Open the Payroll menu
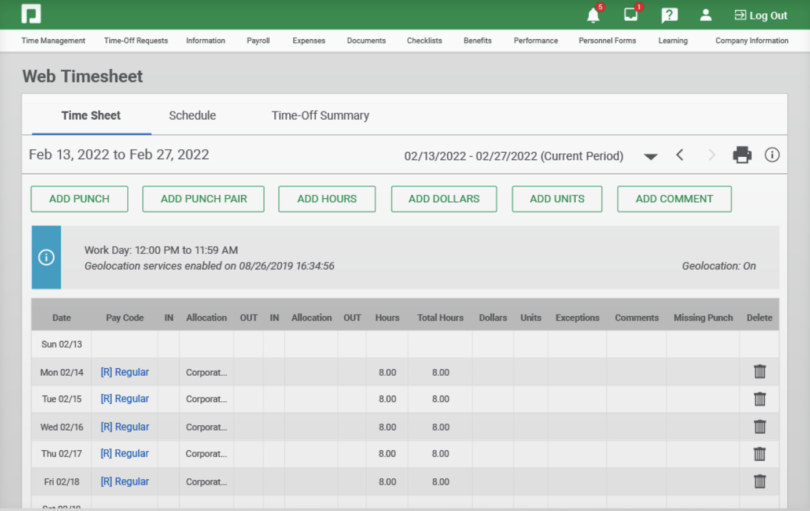Screen dimensions: 810x511 pos(258,41)
